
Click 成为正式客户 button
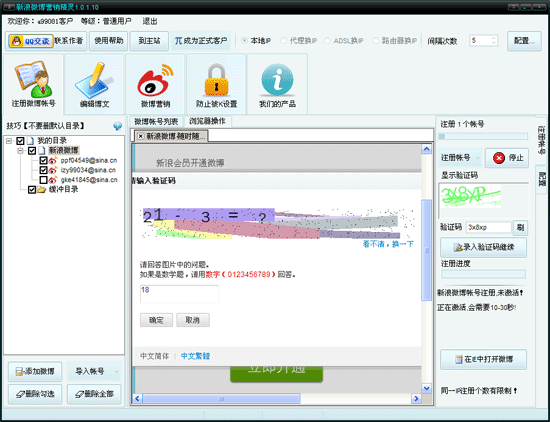[x=201, y=41]
